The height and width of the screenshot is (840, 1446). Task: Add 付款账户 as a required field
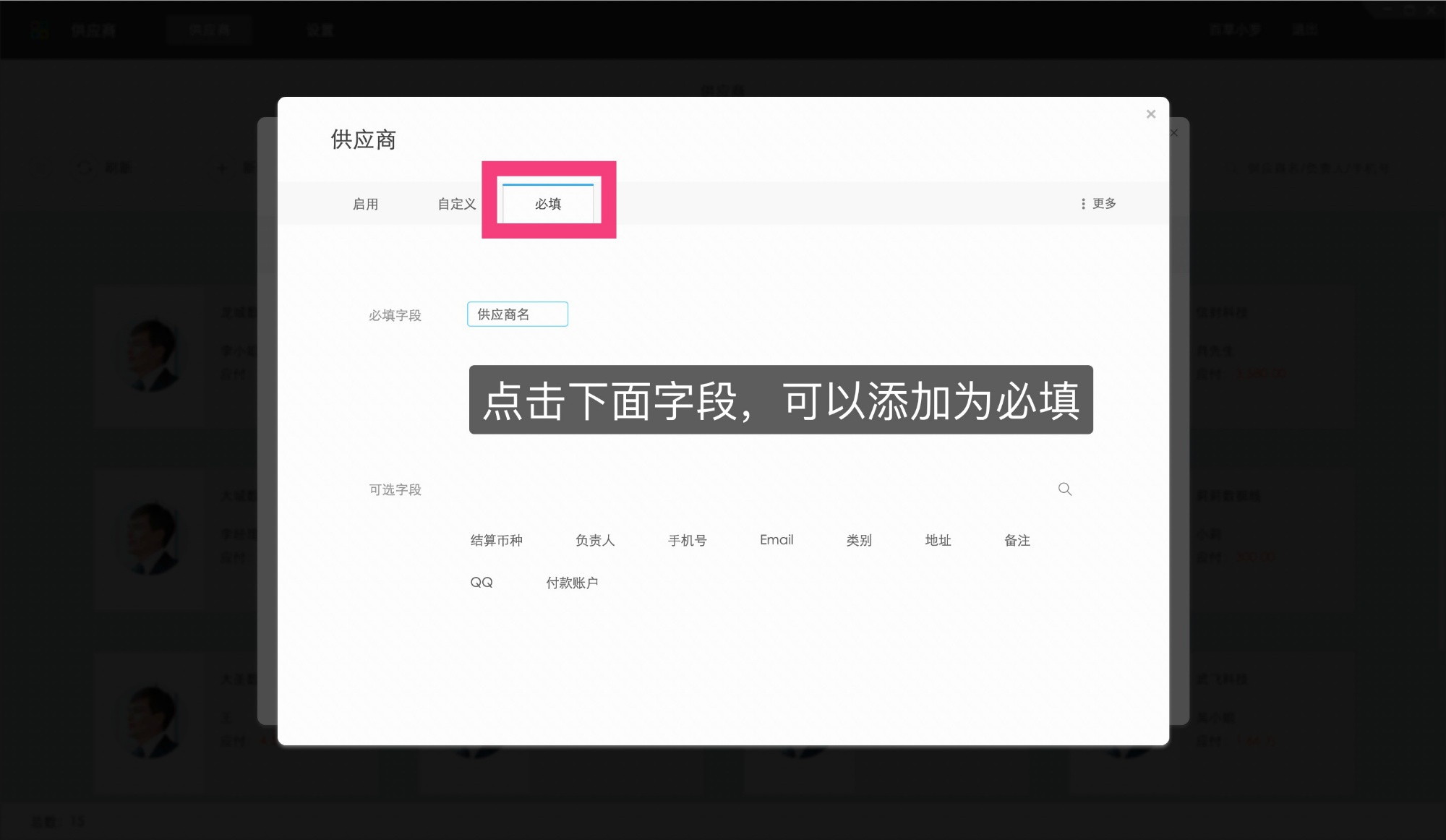(573, 583)
